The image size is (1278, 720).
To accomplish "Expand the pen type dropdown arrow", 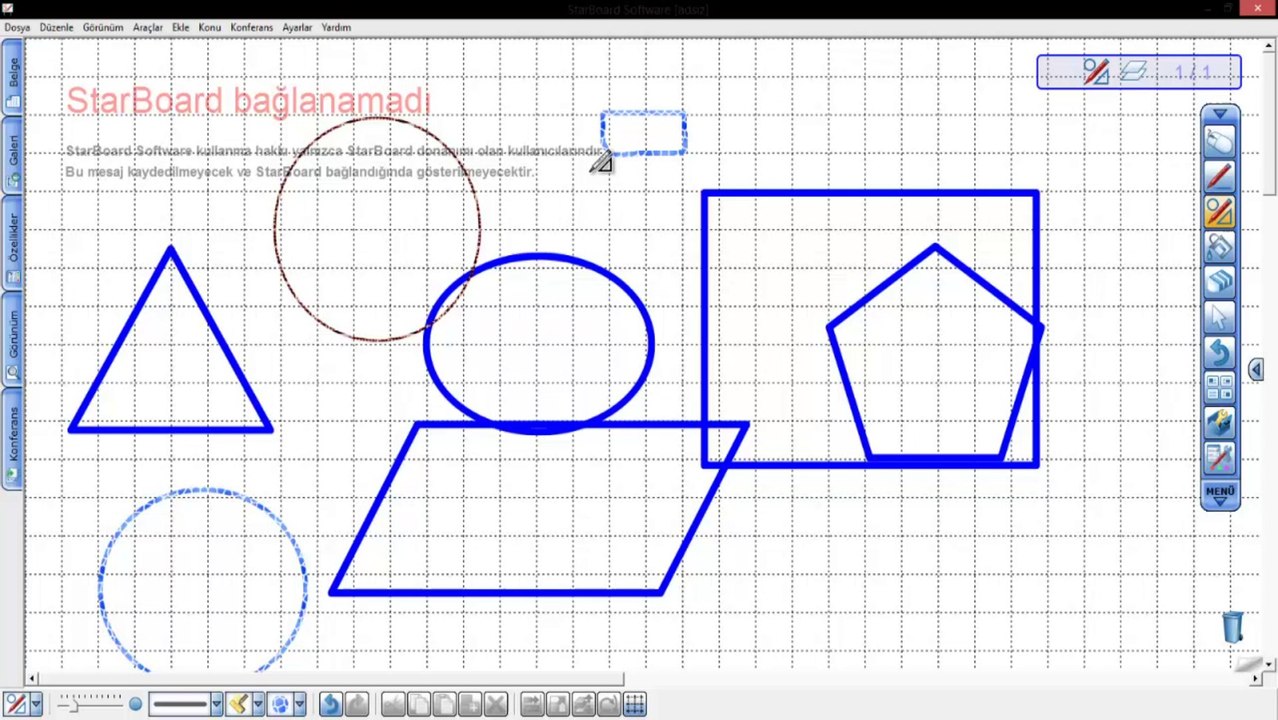I will click(36, 704).
